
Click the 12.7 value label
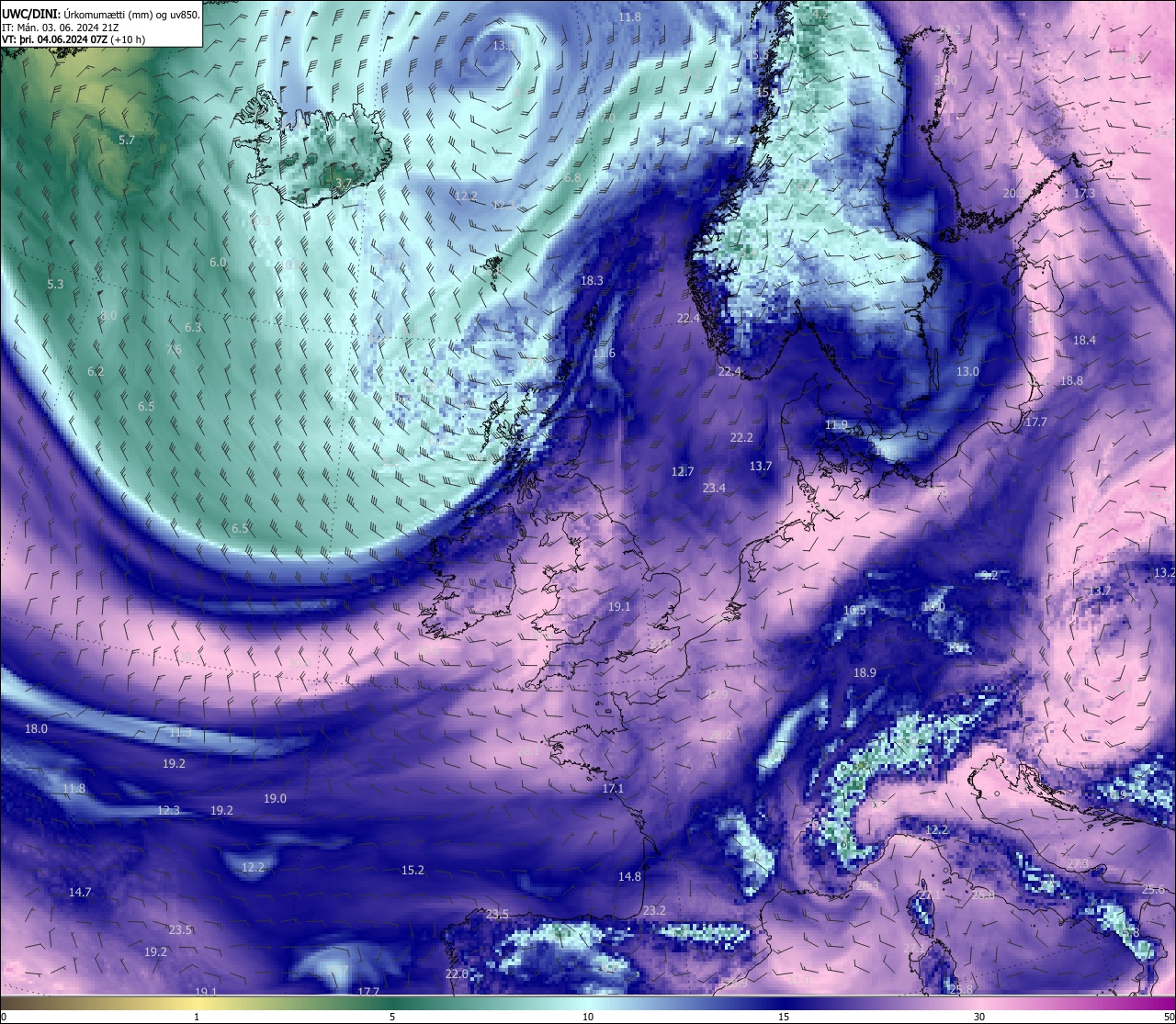pos(683,471)
